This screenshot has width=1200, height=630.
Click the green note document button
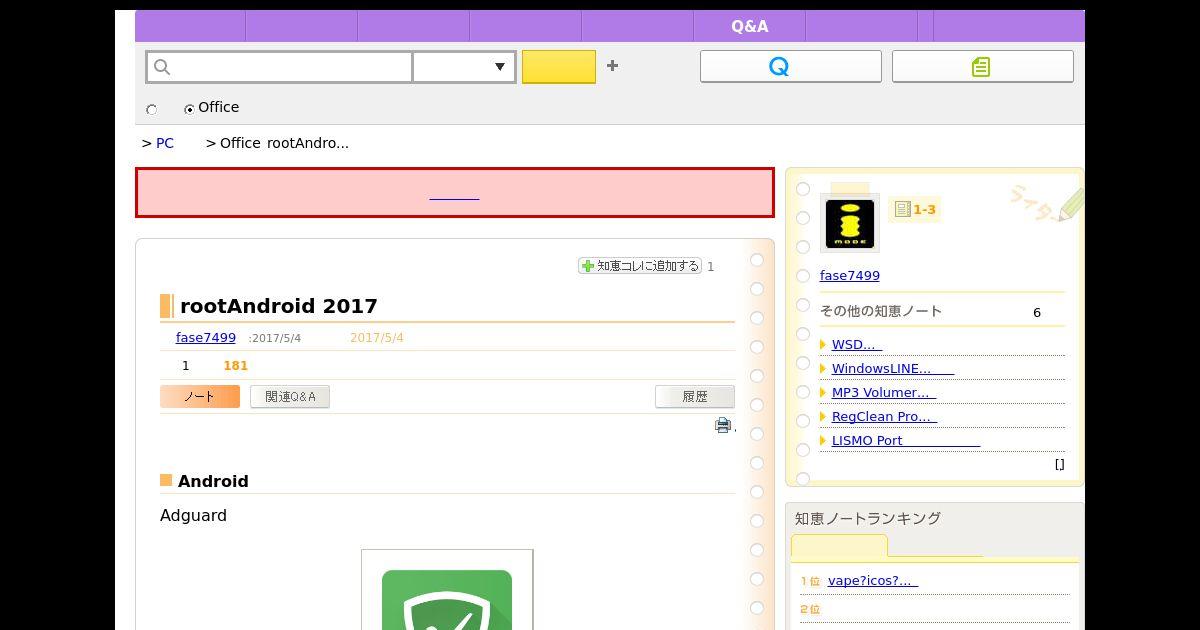point(982,66)
